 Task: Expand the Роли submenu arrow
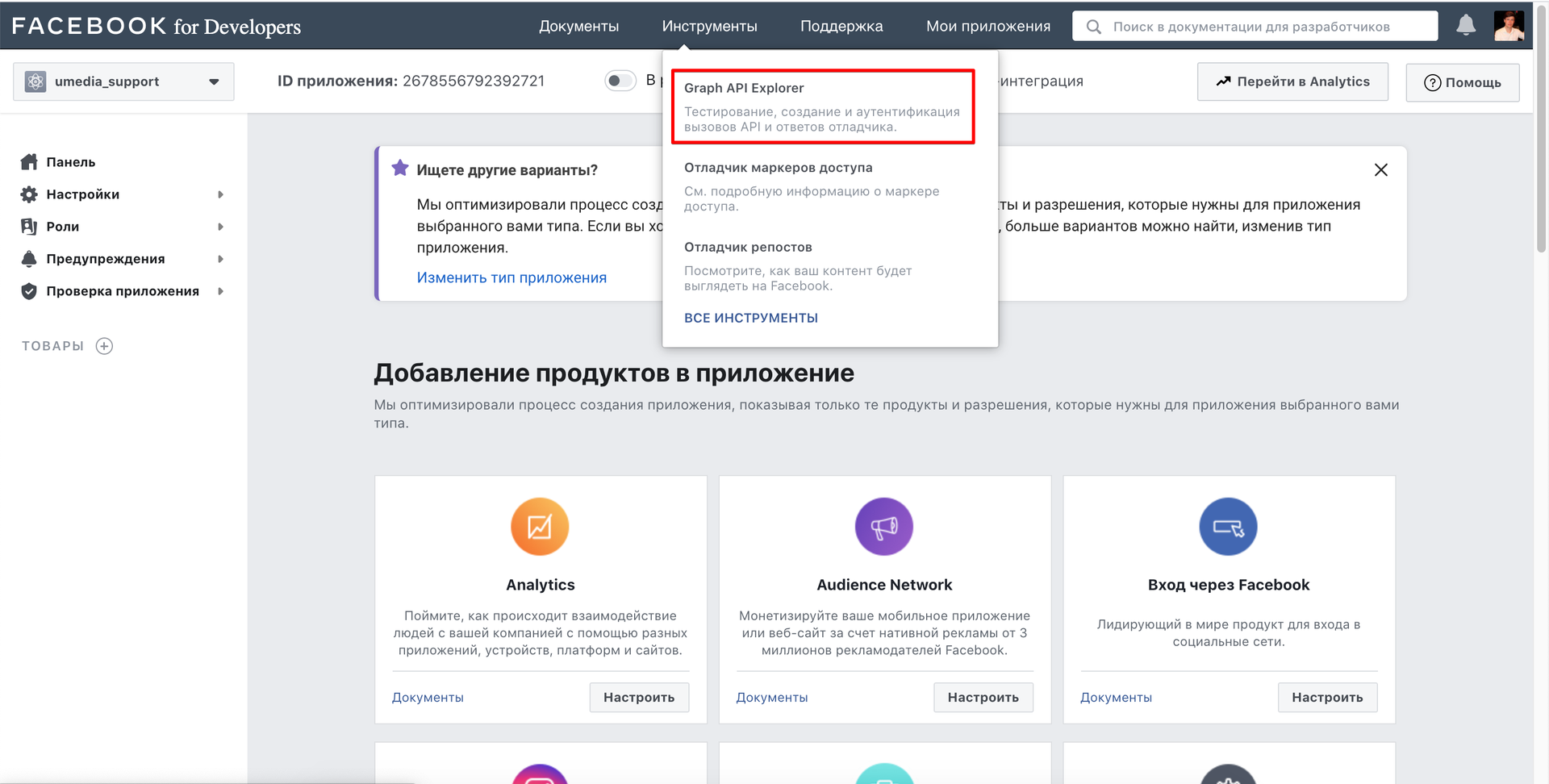pos(220,227)
